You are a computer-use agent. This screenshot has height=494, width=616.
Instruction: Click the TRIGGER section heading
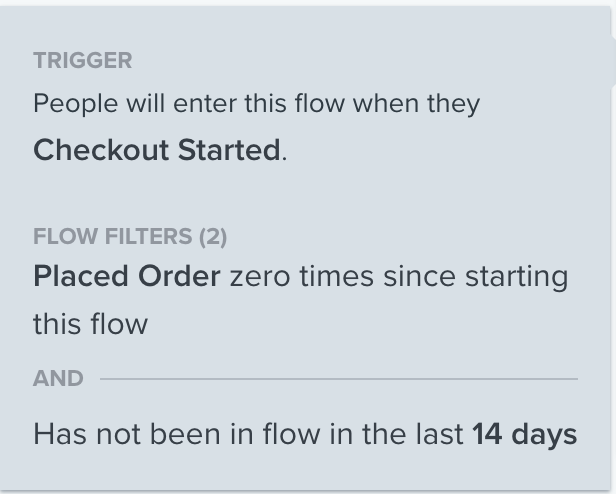[82, 60]
